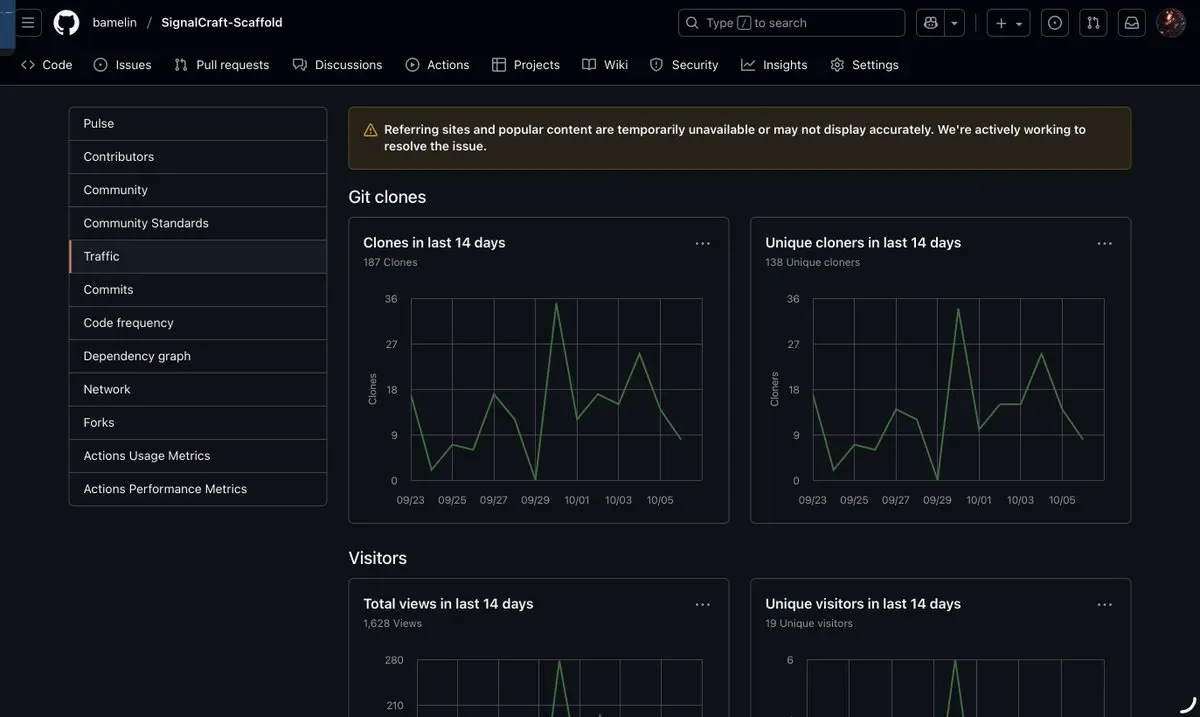Open options menu for Total views chart
The image size is (1200, 717).
coord(702,604)
